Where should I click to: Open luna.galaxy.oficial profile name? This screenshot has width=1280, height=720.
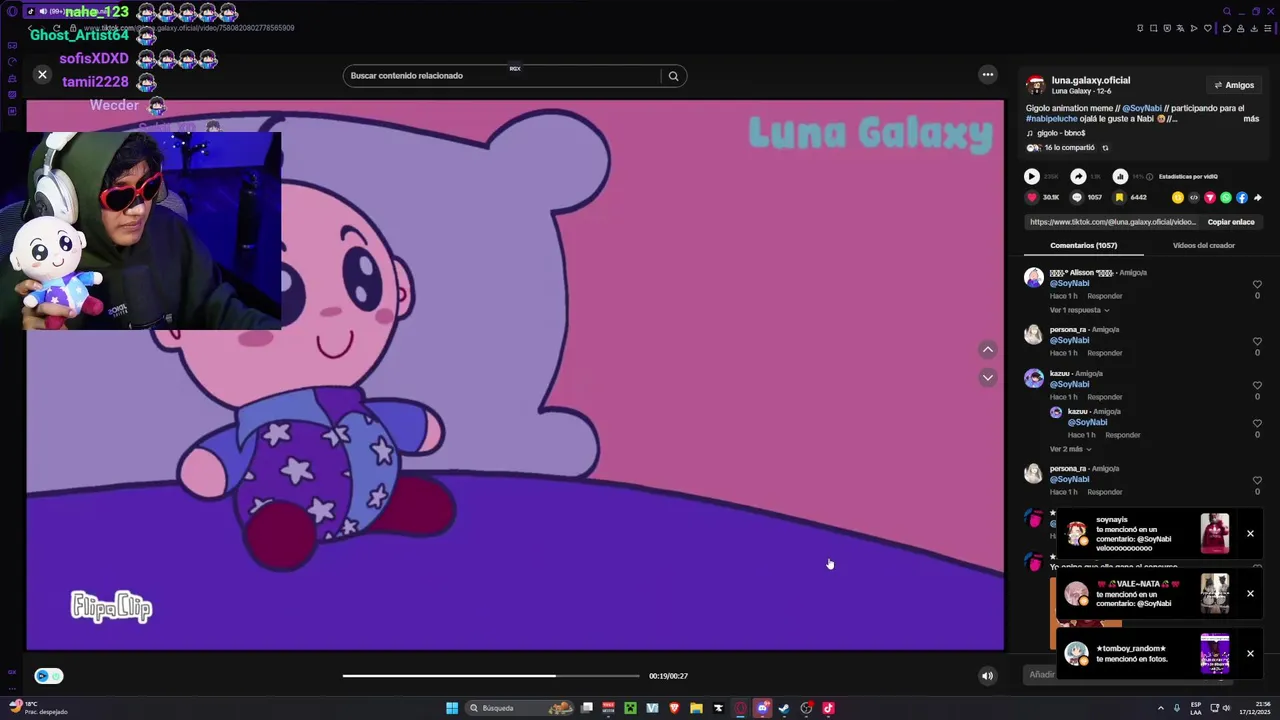click(x=1091, y=80)
